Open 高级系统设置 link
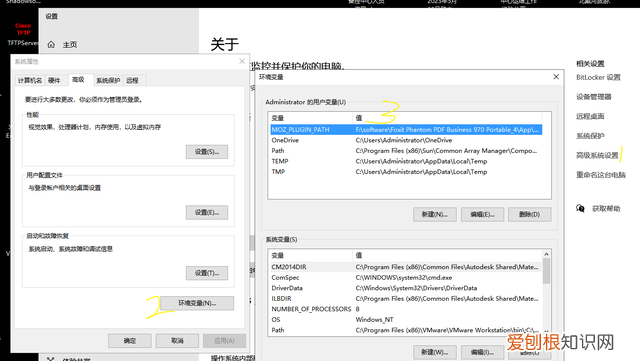Screen dimensions: 640x361 pos(597,155)
